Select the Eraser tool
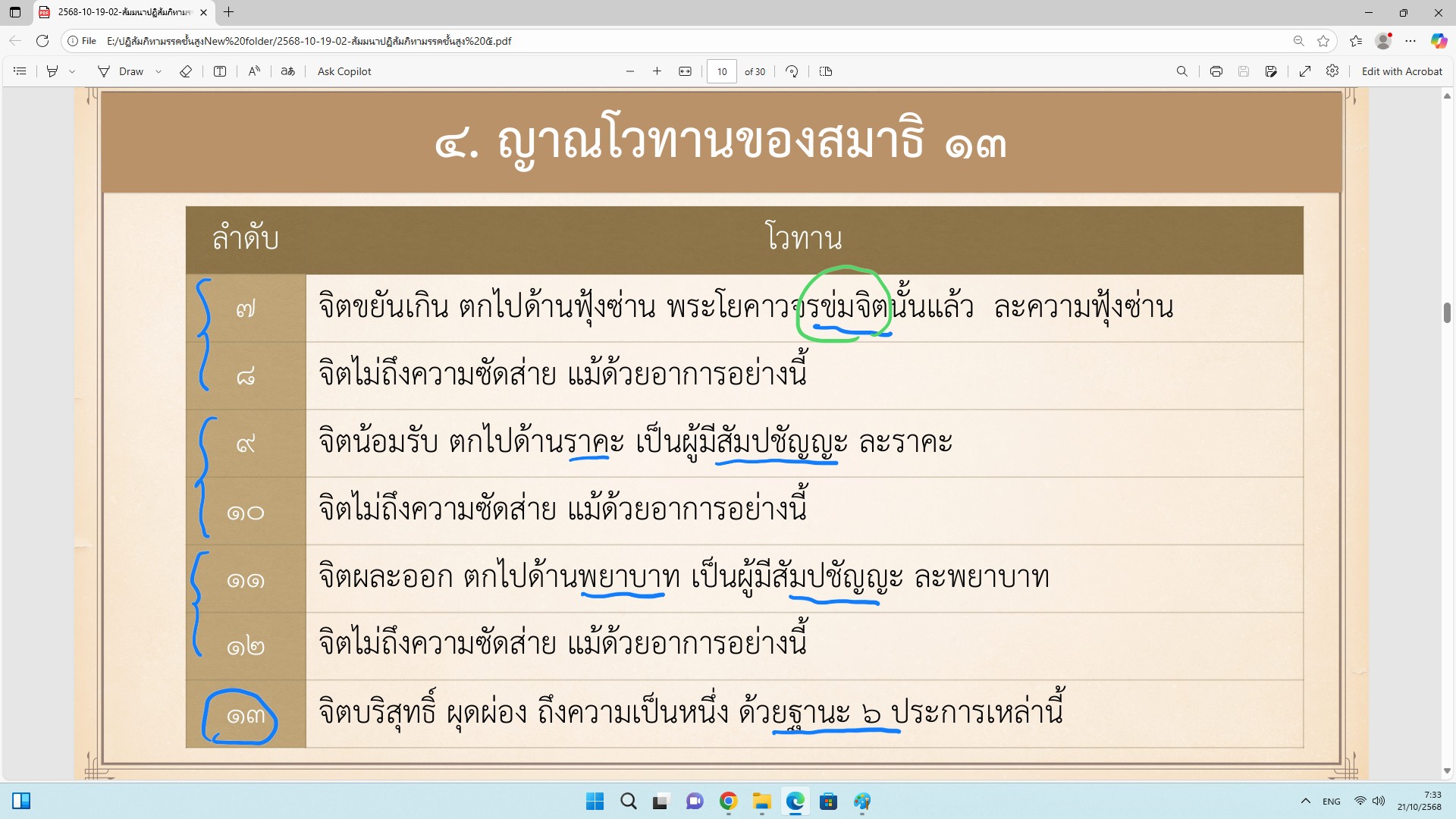The image size is (1456, 819). [186, 71]
